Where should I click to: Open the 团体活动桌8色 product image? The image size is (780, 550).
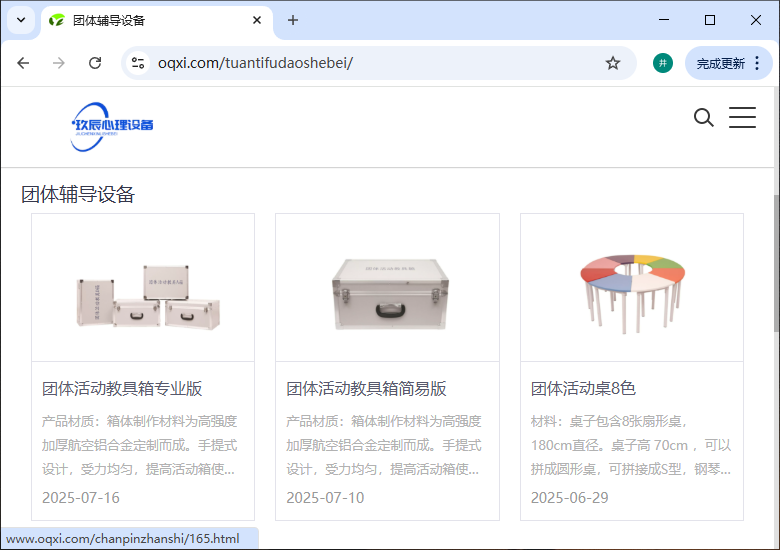pos(632,287)
